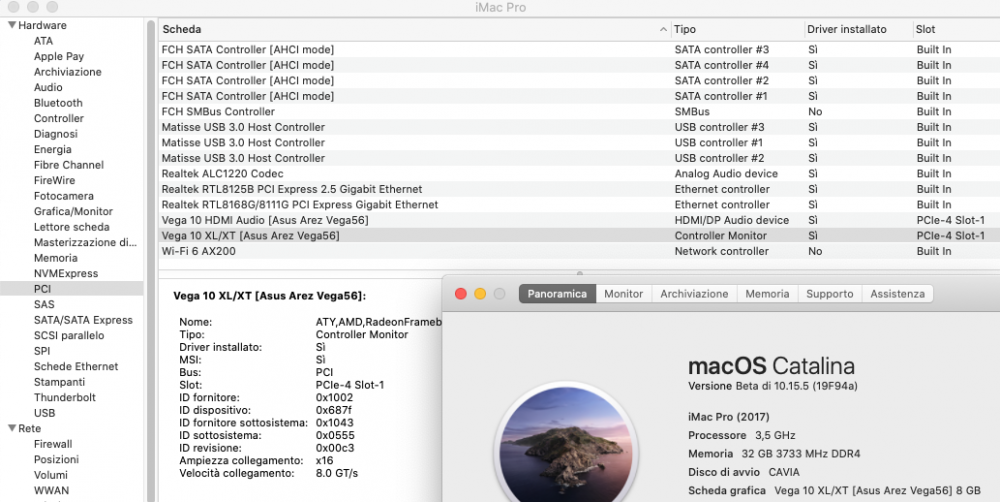
Task: Click the Versione Beta di 10.15.5 text
Action: coord(772,386)
